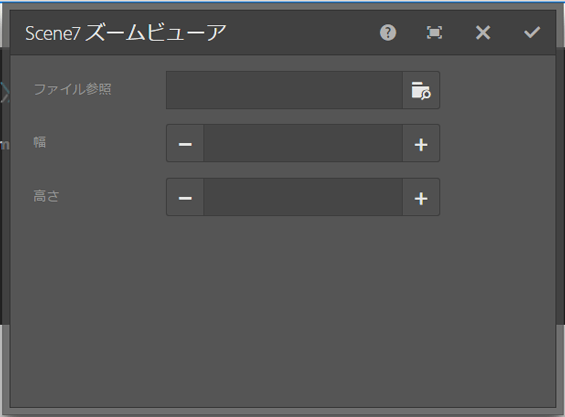Toggle fullscreen mode of the dialog
This screenshot has width=565, height=417.
coord(434,33)
